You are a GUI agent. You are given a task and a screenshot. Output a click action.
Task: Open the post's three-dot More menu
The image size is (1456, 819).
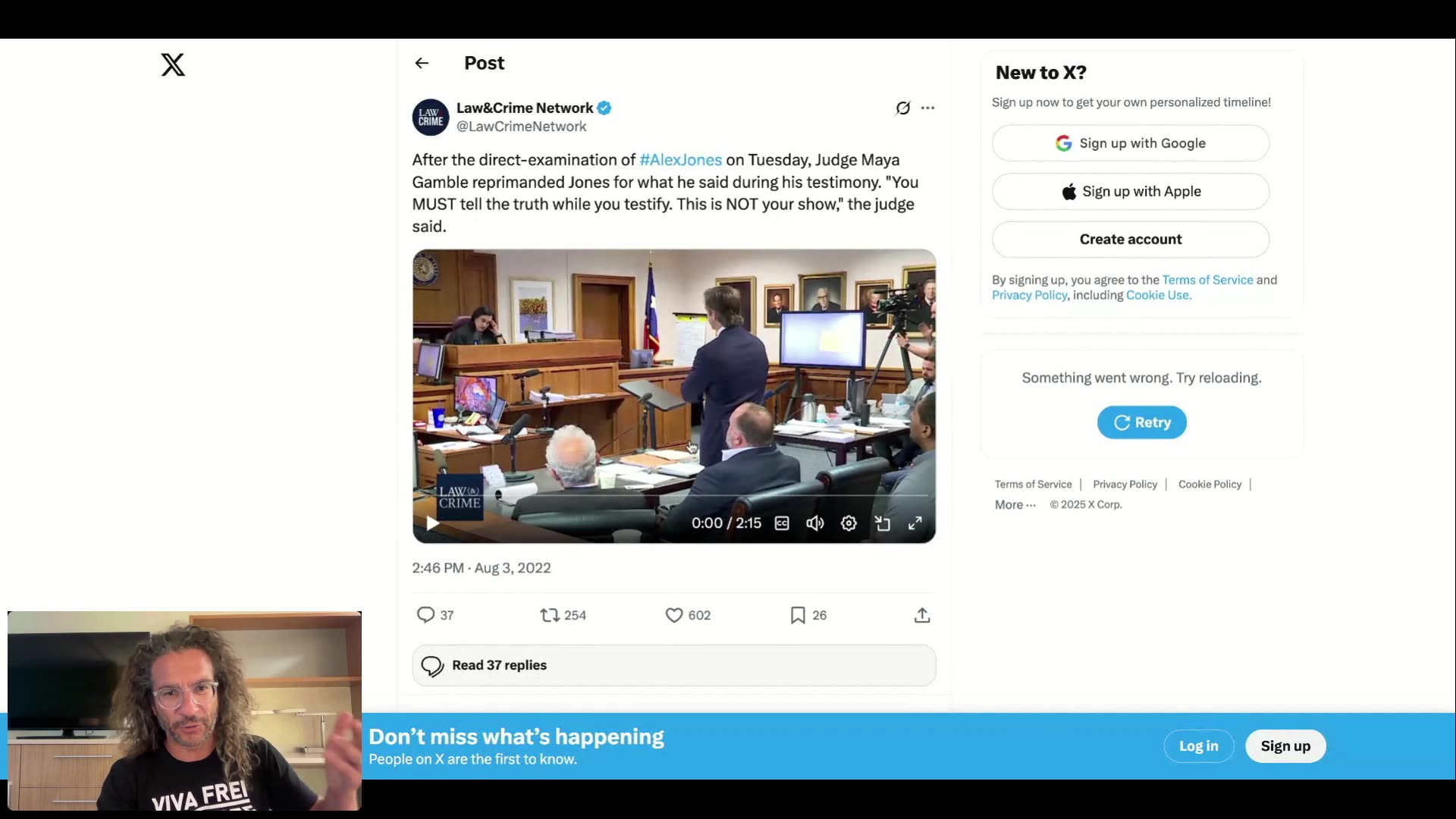927,108
